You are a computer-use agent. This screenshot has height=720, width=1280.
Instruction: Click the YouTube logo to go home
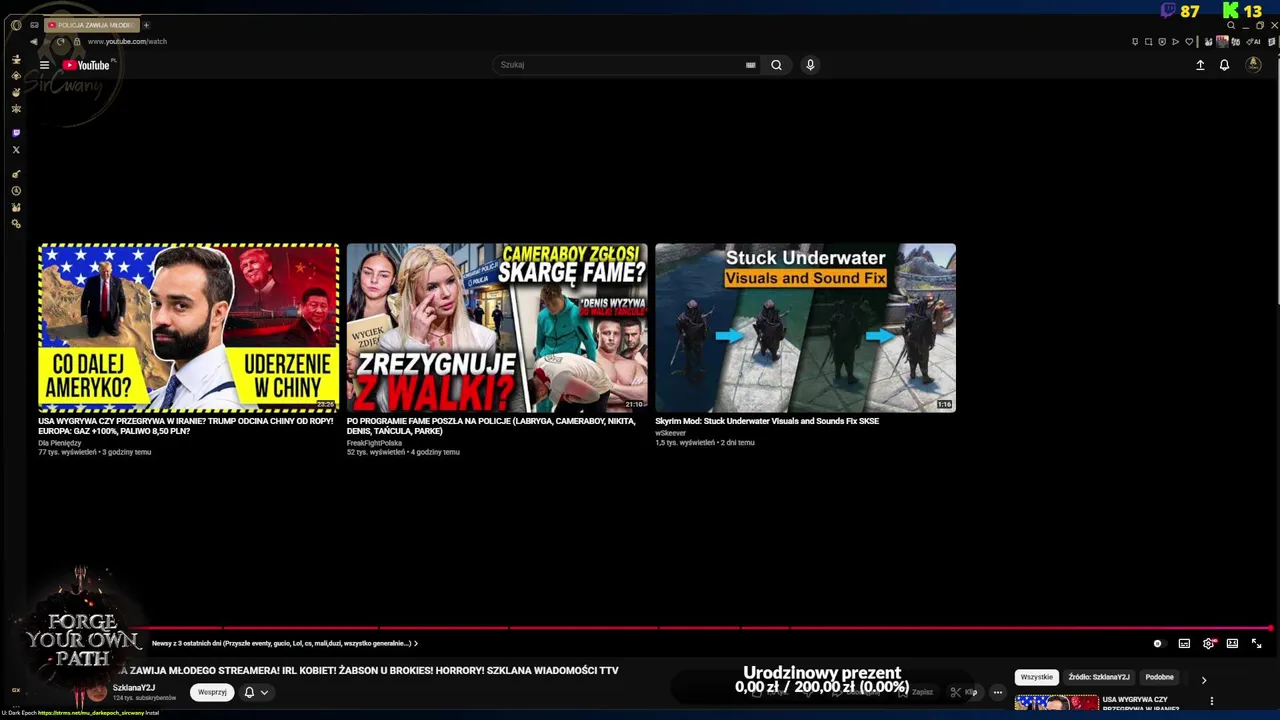[x=87, y=65]
